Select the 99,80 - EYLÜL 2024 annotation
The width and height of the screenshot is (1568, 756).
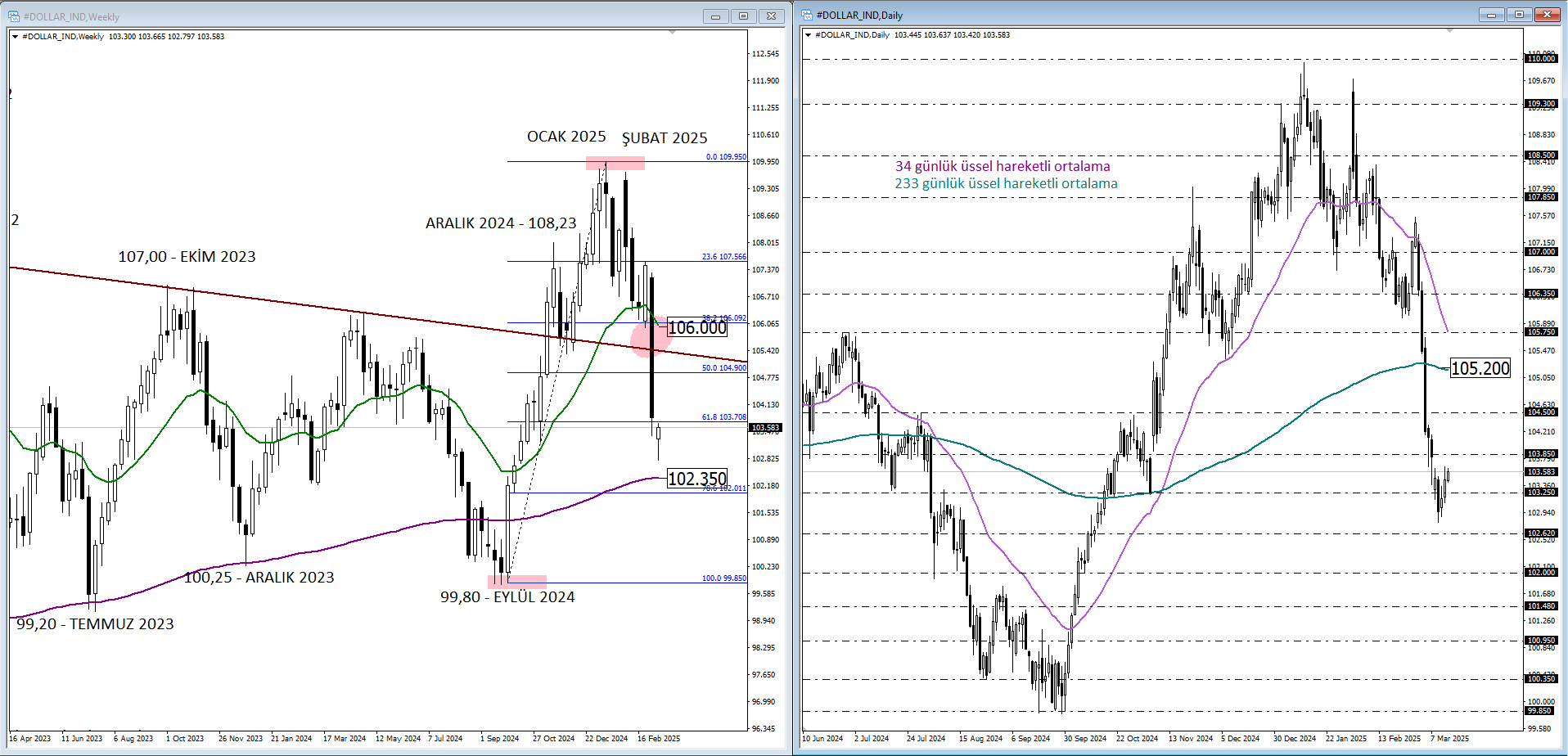(507, 597)
